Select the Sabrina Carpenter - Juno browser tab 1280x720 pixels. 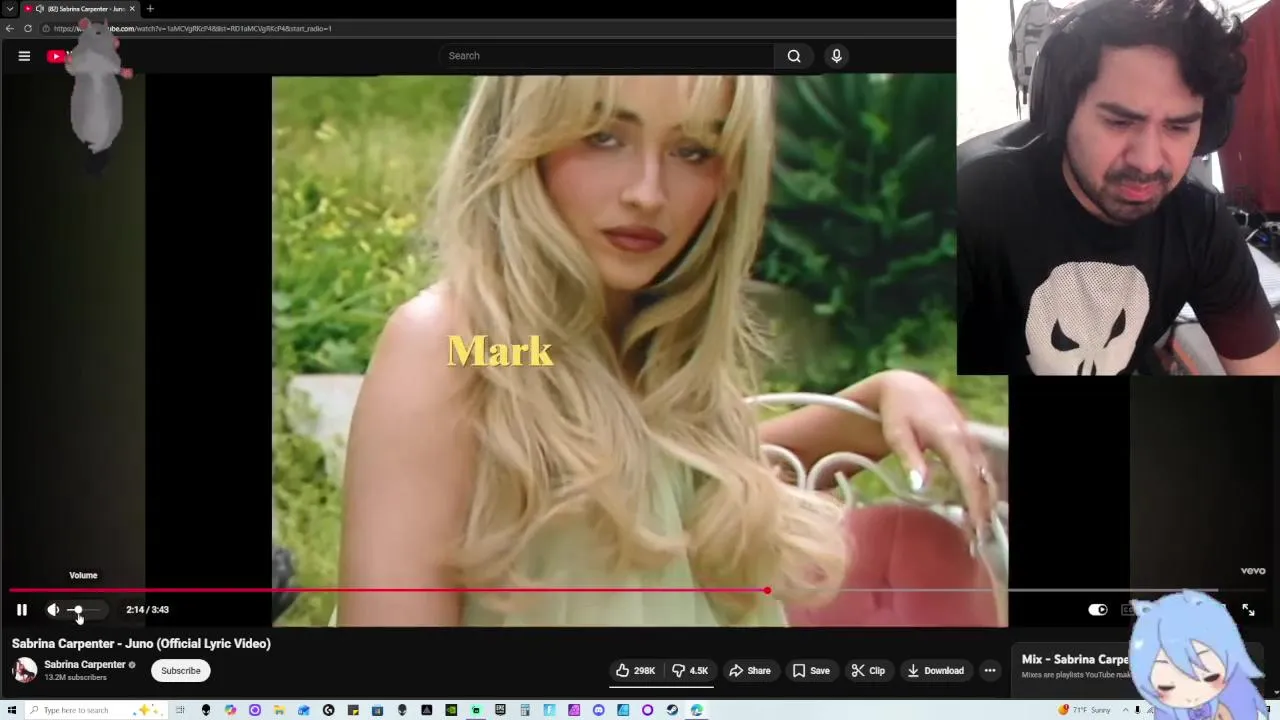click(82, 9)
